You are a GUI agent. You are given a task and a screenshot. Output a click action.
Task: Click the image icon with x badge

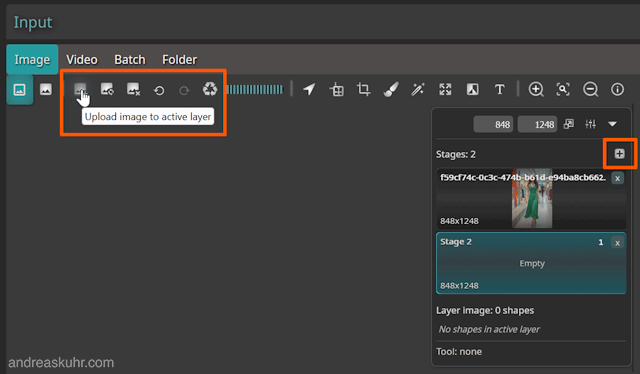[133, 89]
